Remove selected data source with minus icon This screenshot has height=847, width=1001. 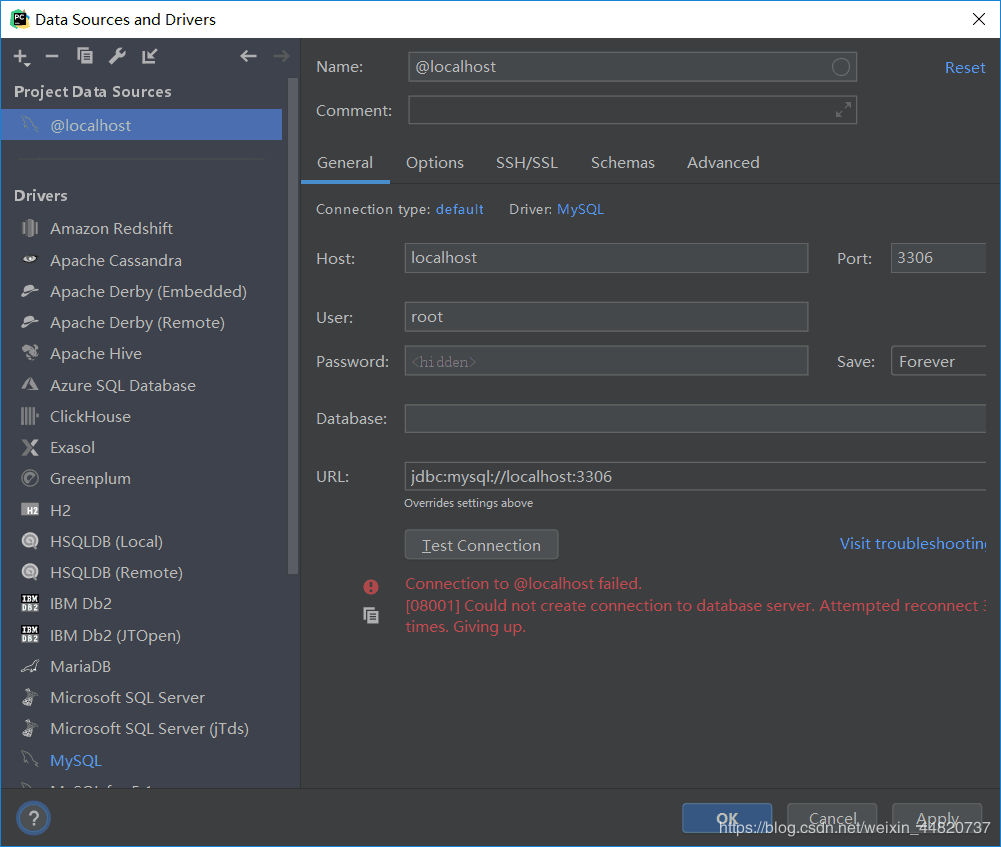tap(52, 57)
